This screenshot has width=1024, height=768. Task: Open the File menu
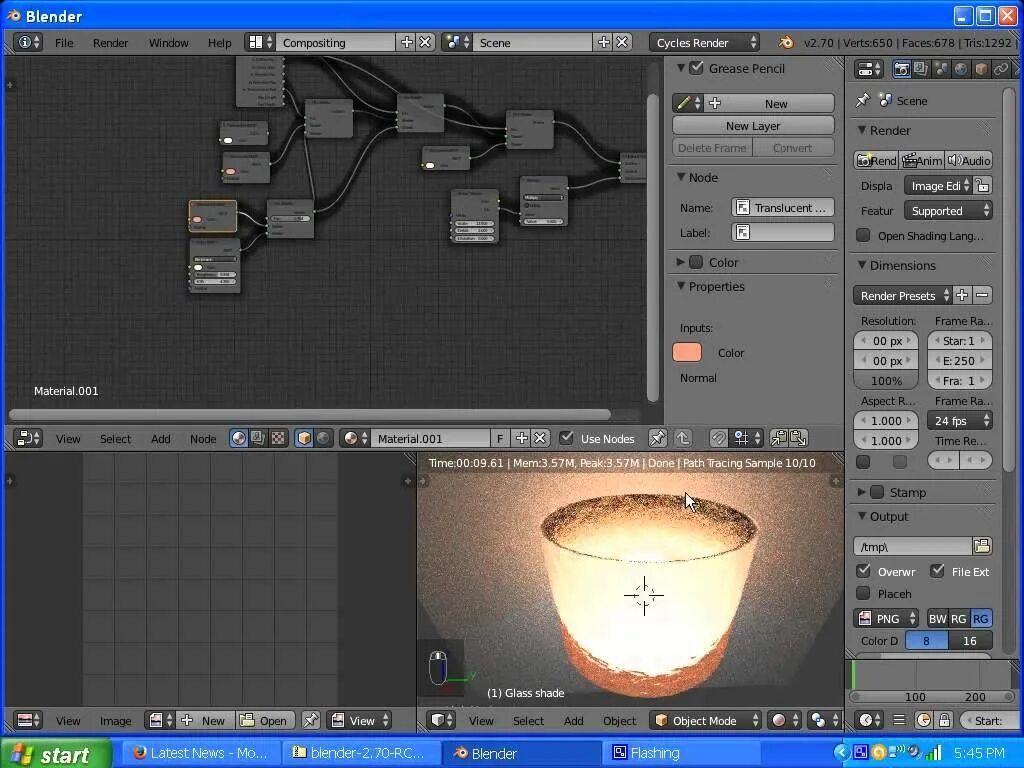[64, 42]
